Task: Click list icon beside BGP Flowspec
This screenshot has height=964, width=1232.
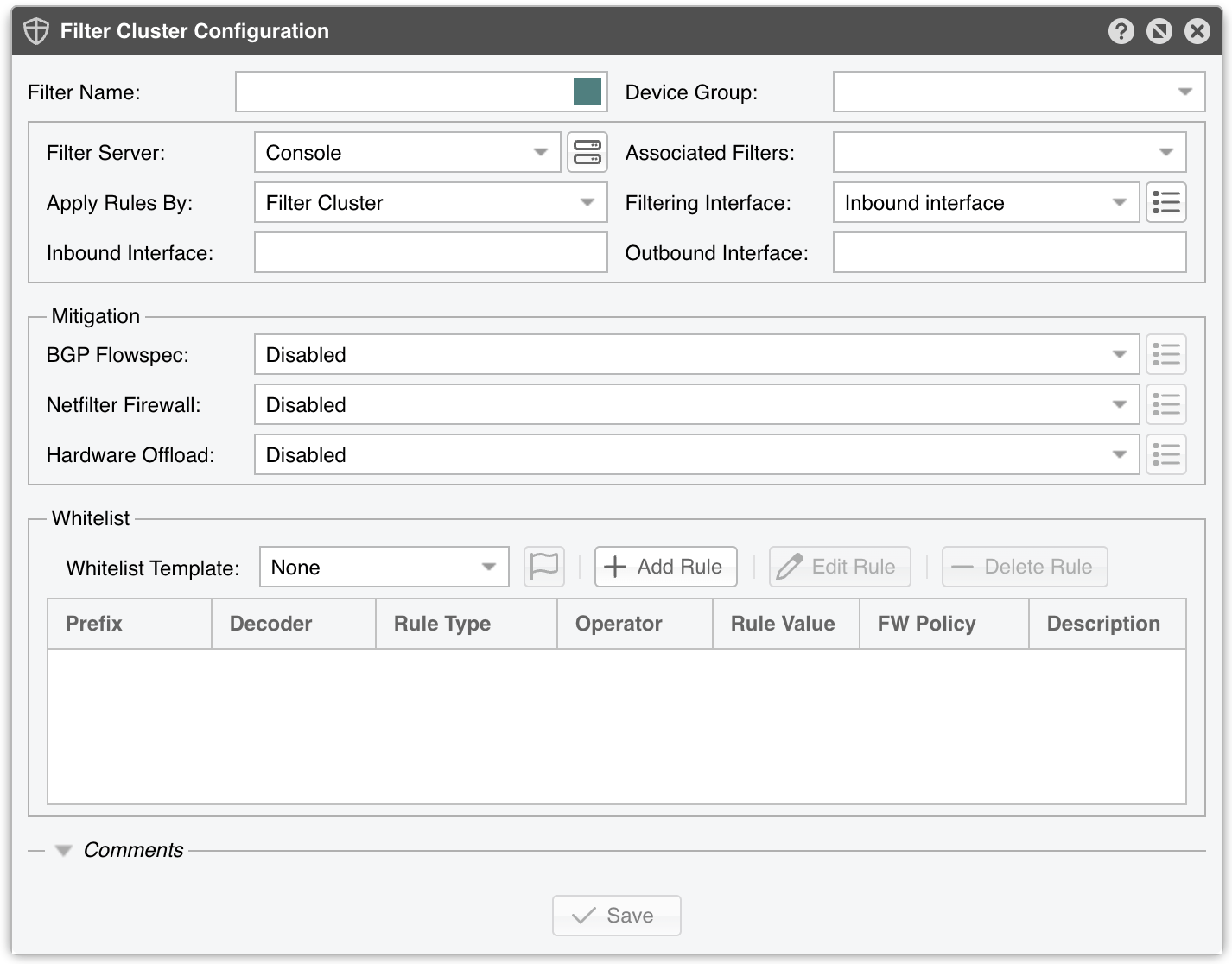Action: pyautogui.click(x=1166, y=354)
